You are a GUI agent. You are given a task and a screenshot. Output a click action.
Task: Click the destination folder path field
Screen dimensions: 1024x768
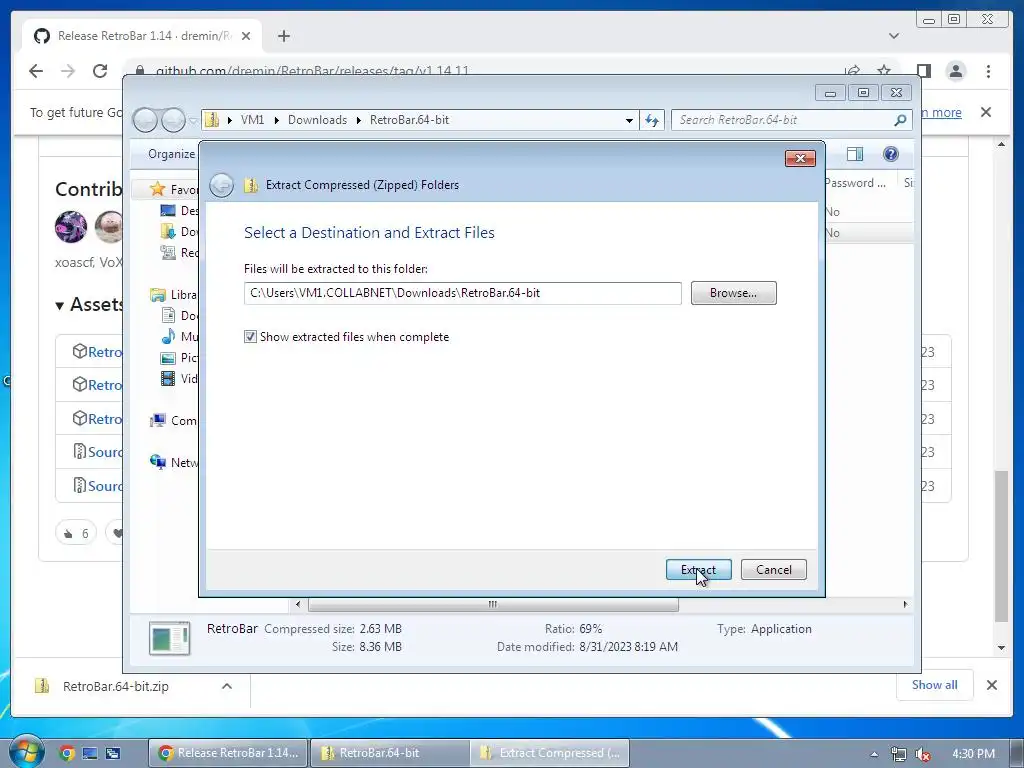[462, 293]
